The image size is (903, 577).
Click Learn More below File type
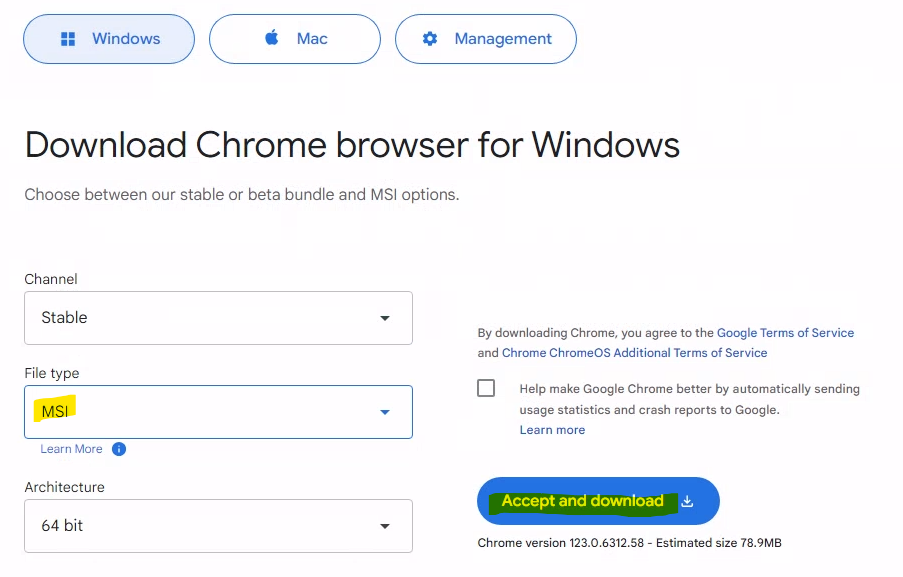tap(71, 449)
